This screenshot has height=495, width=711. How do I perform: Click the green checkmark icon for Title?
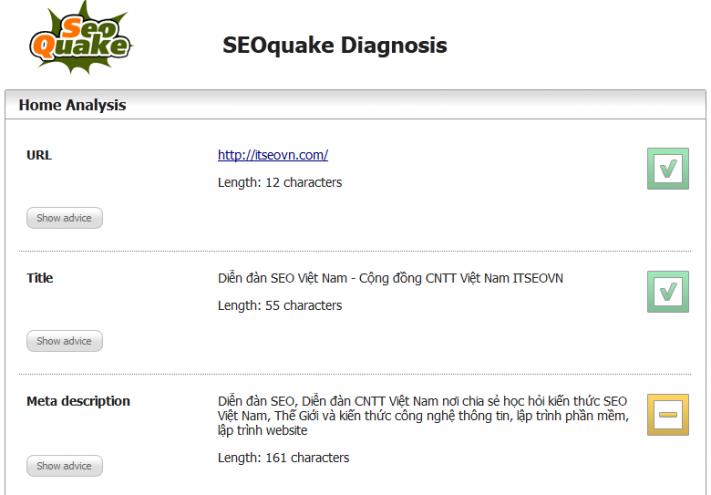[x=667, y=291]
